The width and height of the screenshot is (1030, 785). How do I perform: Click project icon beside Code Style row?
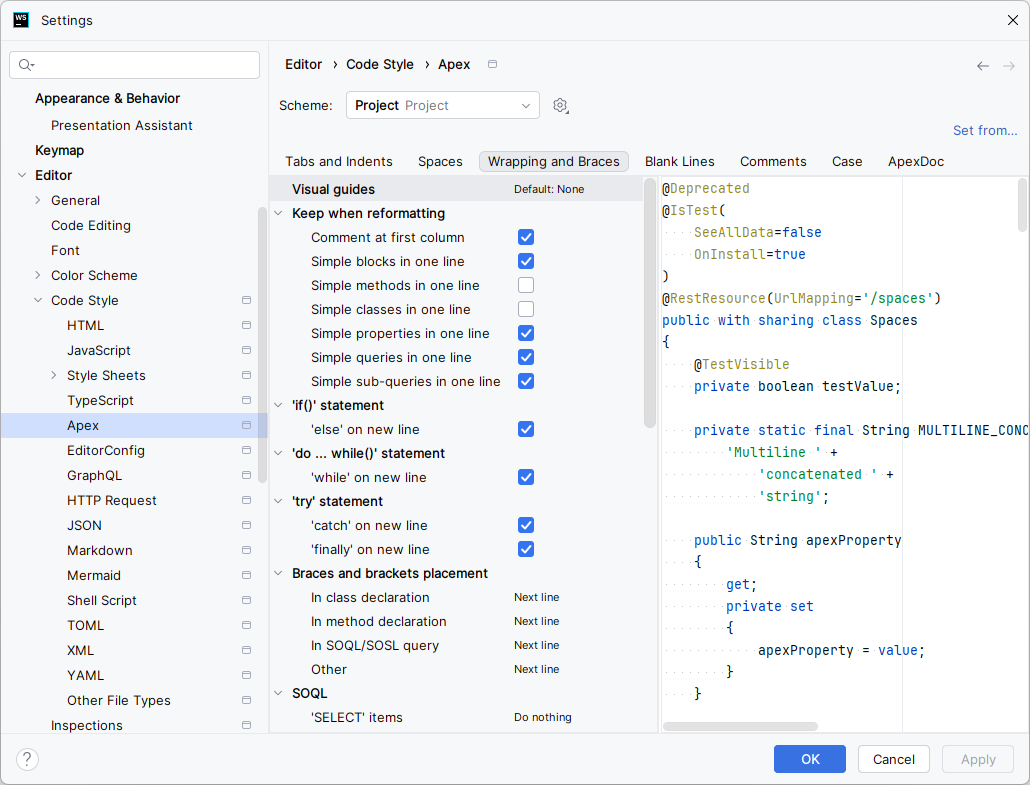[246, 300]
